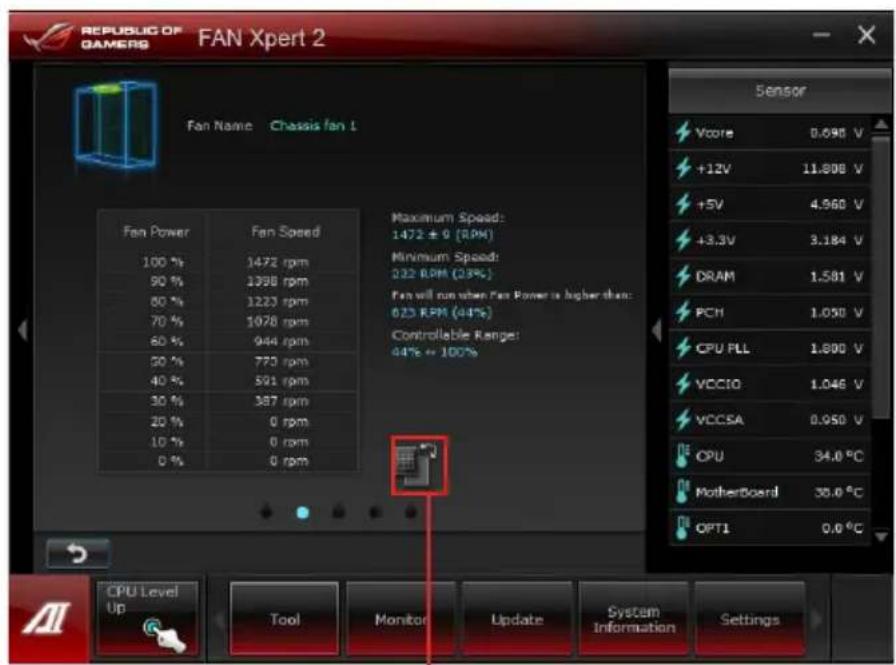The height and width of the screenshot is (665, 896).
Task: Click the 944 rpm fan speed value
Action: [281, 342]
